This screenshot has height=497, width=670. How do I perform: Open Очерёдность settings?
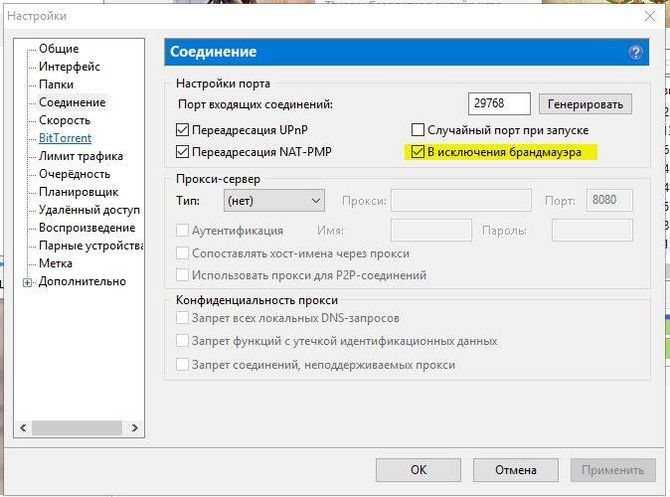[74, 174]
